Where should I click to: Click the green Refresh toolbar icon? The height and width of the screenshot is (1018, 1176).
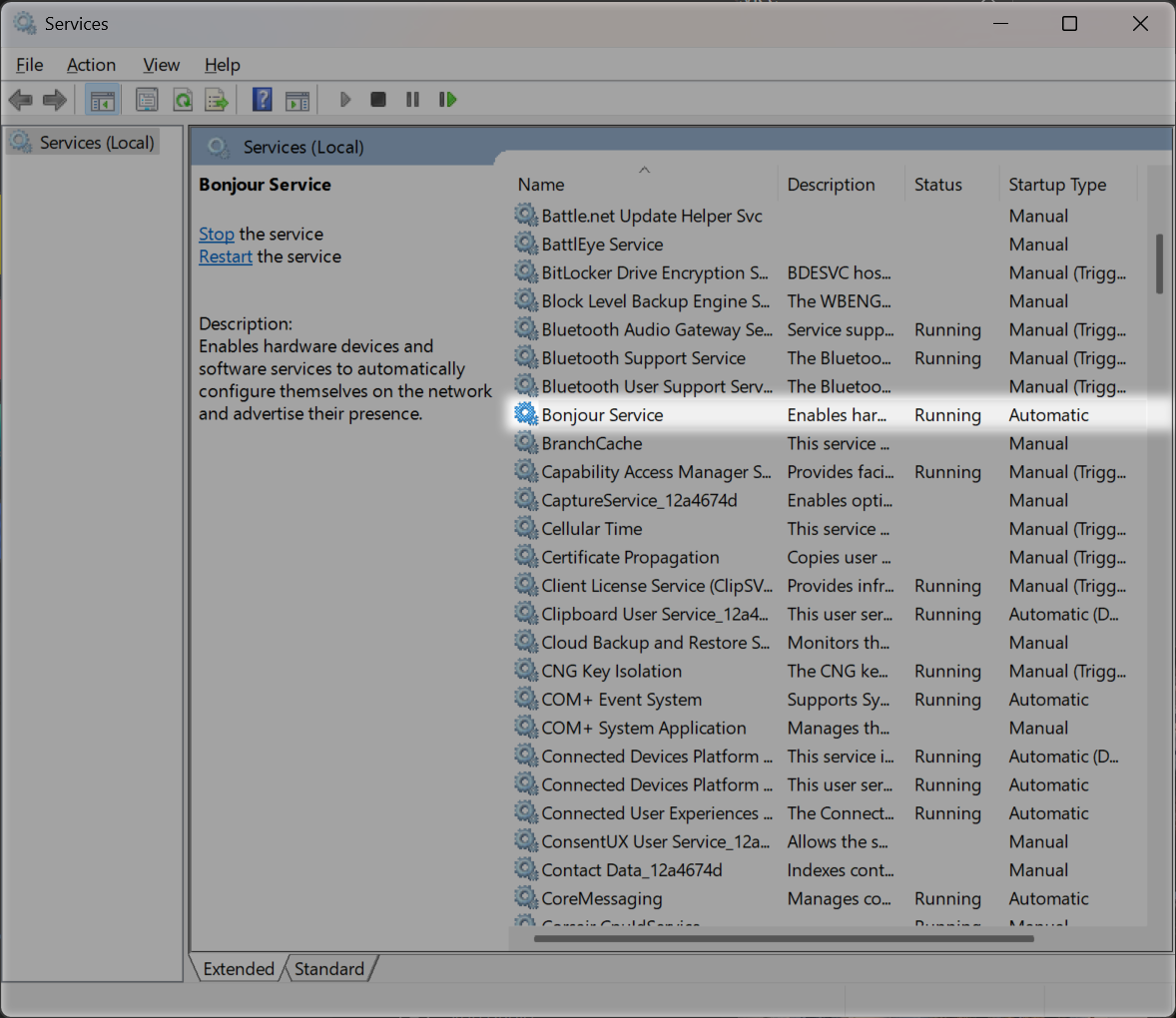coord(183,100)
